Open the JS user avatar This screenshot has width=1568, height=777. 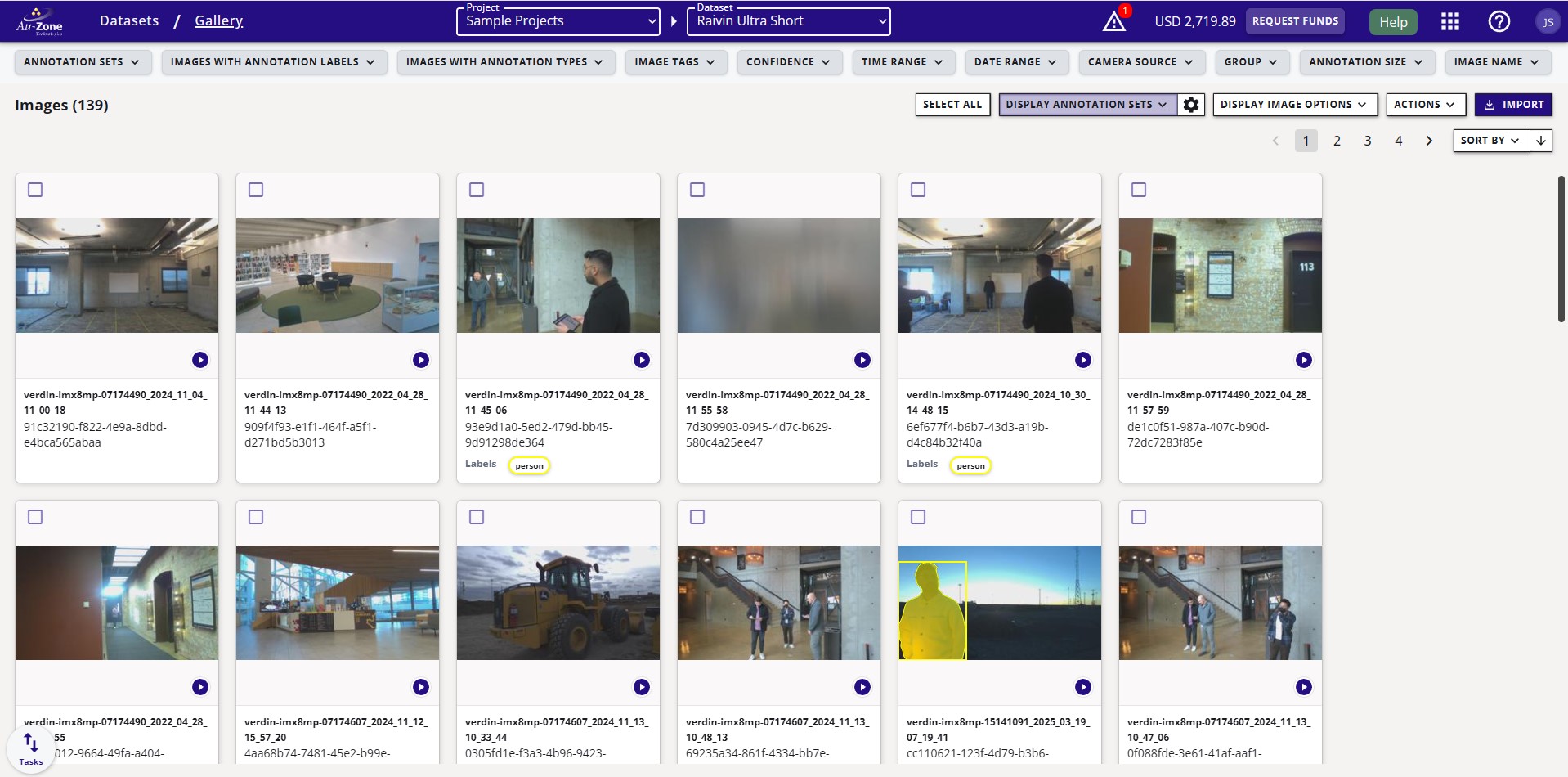click(1547, 22)
